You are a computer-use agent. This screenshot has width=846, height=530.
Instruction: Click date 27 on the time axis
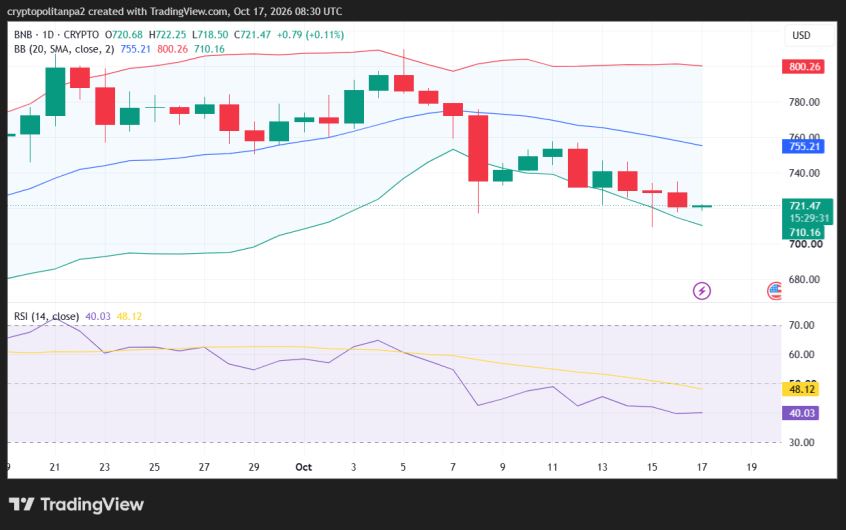pyautogui.click(x=204, y=467)
